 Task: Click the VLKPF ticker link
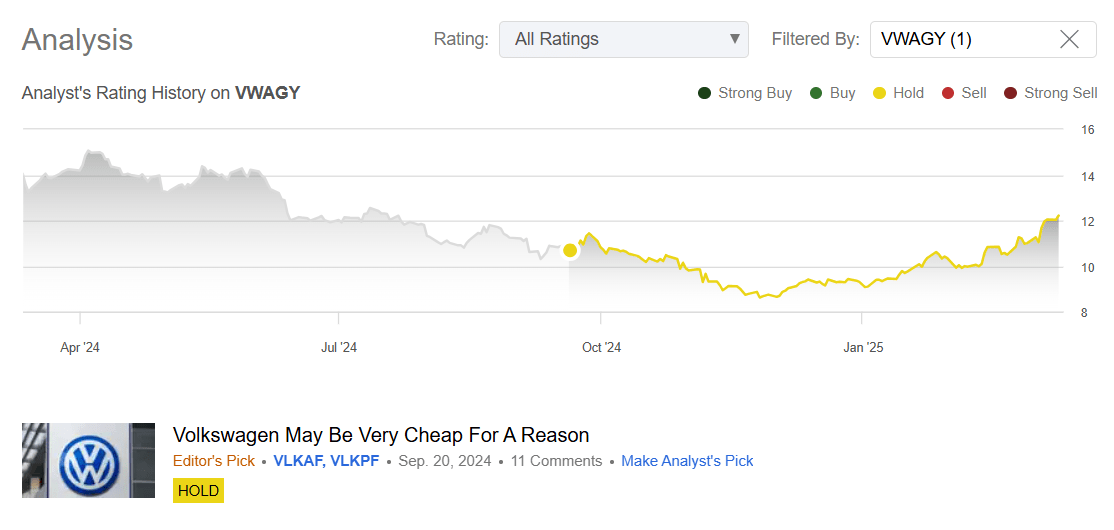coord(355,461)
